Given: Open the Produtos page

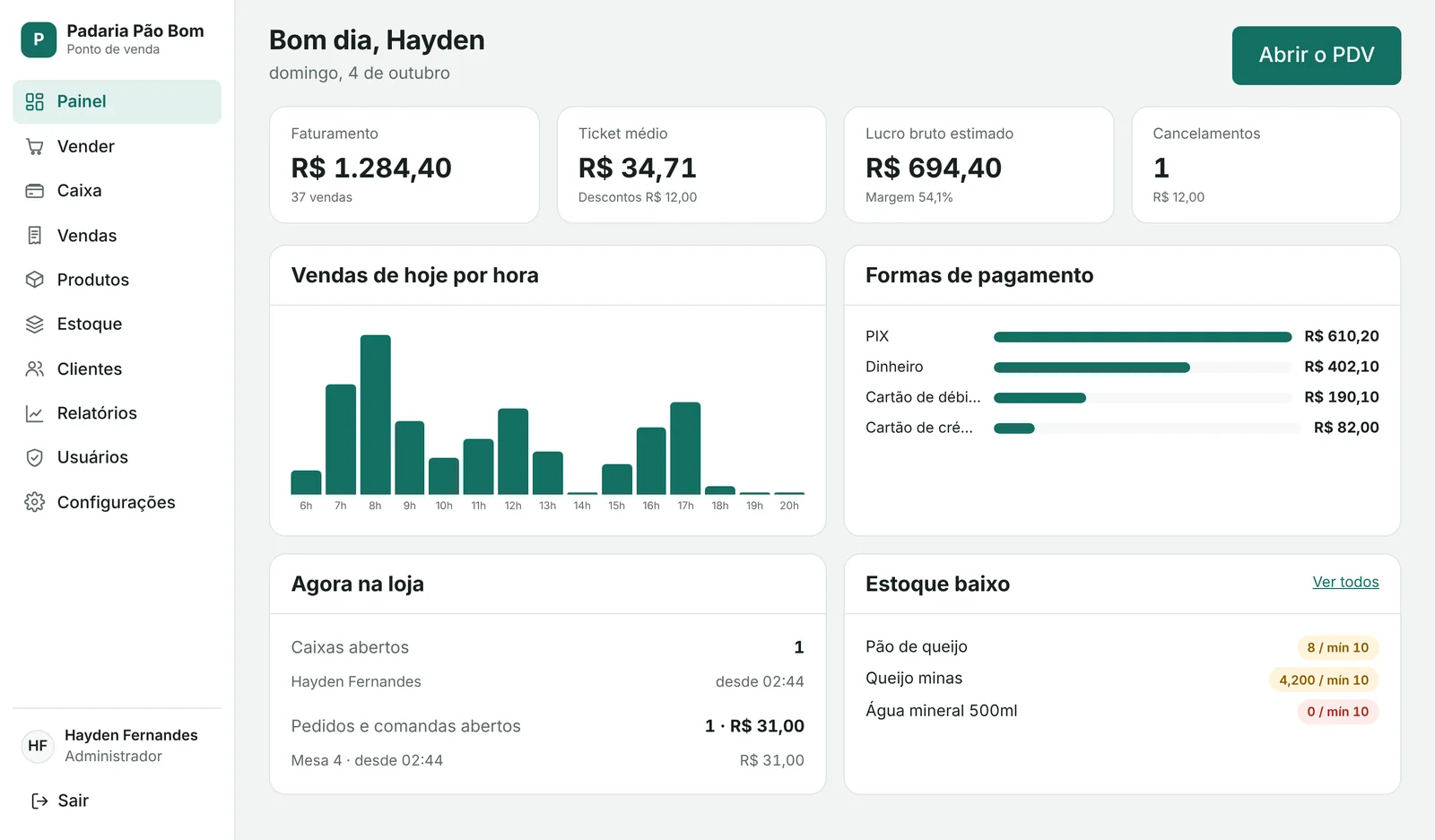Looking at the screenshot, I should coord(117,280).
